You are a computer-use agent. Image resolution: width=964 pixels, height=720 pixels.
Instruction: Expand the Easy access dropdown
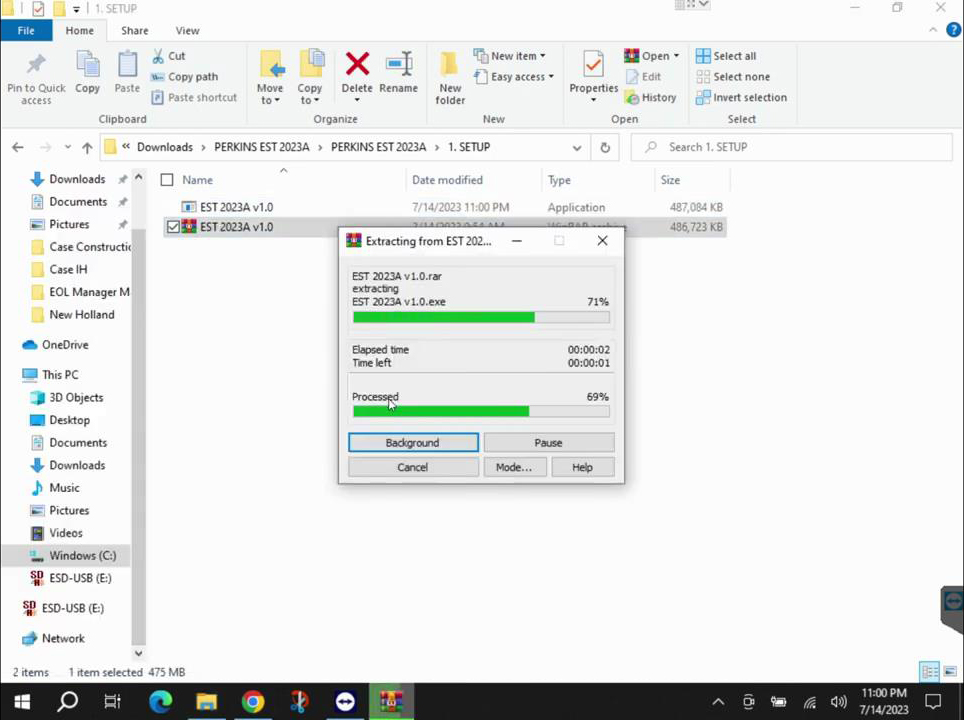click(x=513, y=77)
